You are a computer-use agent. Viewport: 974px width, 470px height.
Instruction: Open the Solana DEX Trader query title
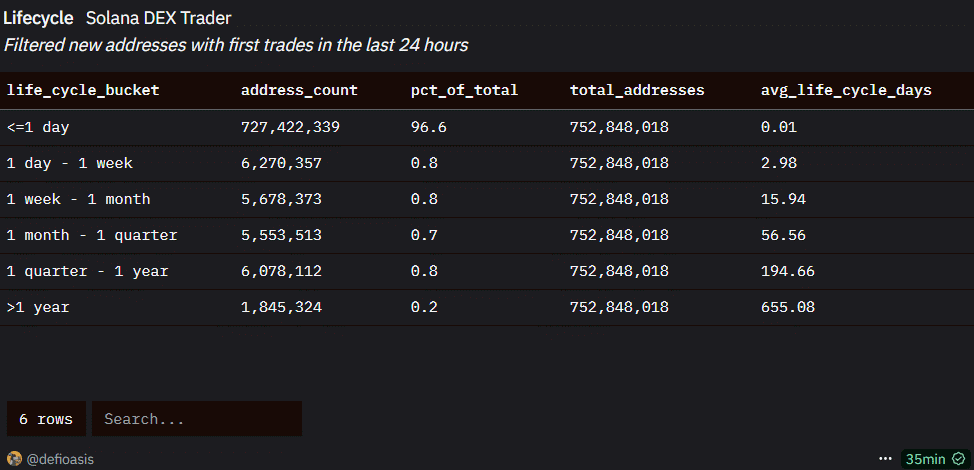158,18
